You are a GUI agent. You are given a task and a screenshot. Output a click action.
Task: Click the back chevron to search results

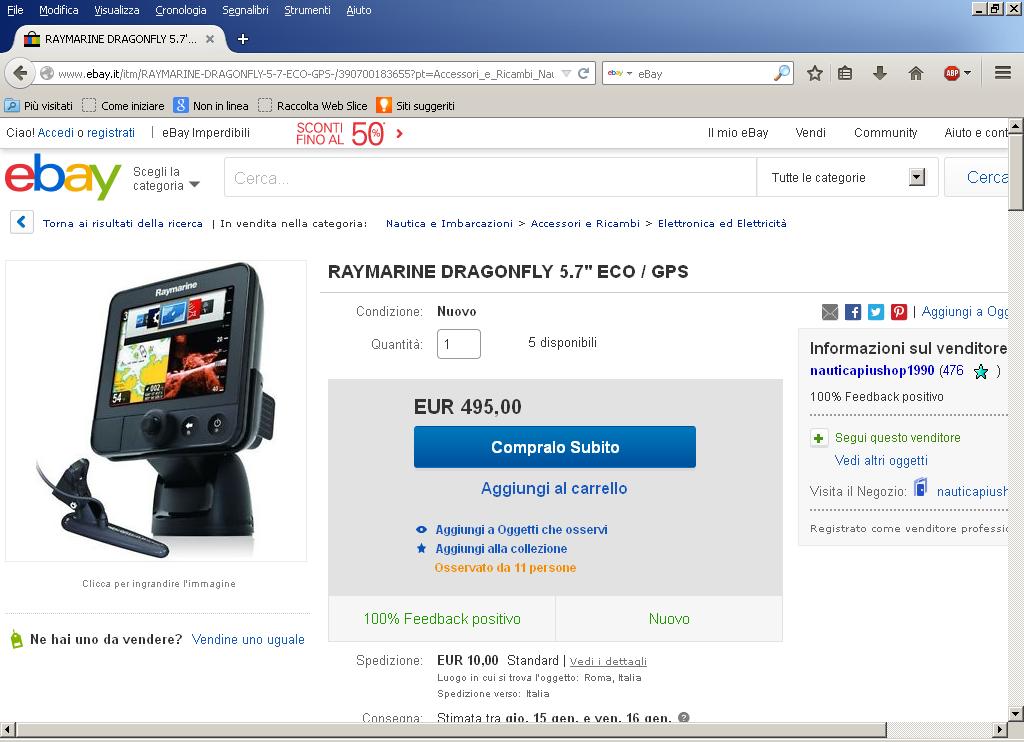click(22, 222)
